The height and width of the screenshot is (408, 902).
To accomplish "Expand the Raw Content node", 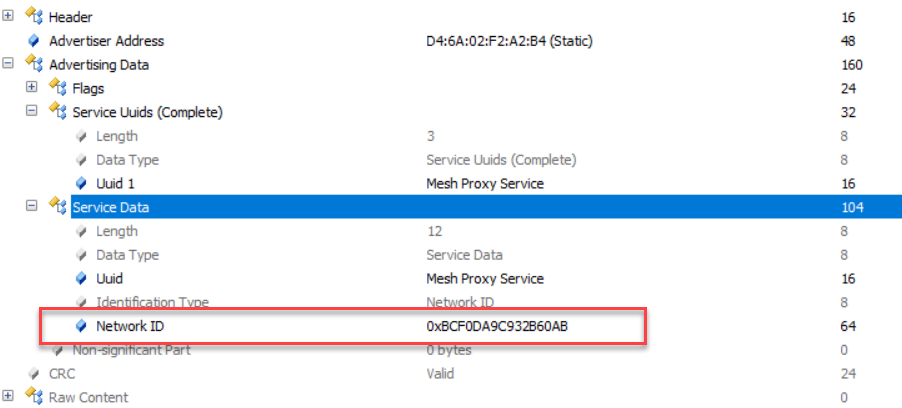I will click(x=9, y=397).
